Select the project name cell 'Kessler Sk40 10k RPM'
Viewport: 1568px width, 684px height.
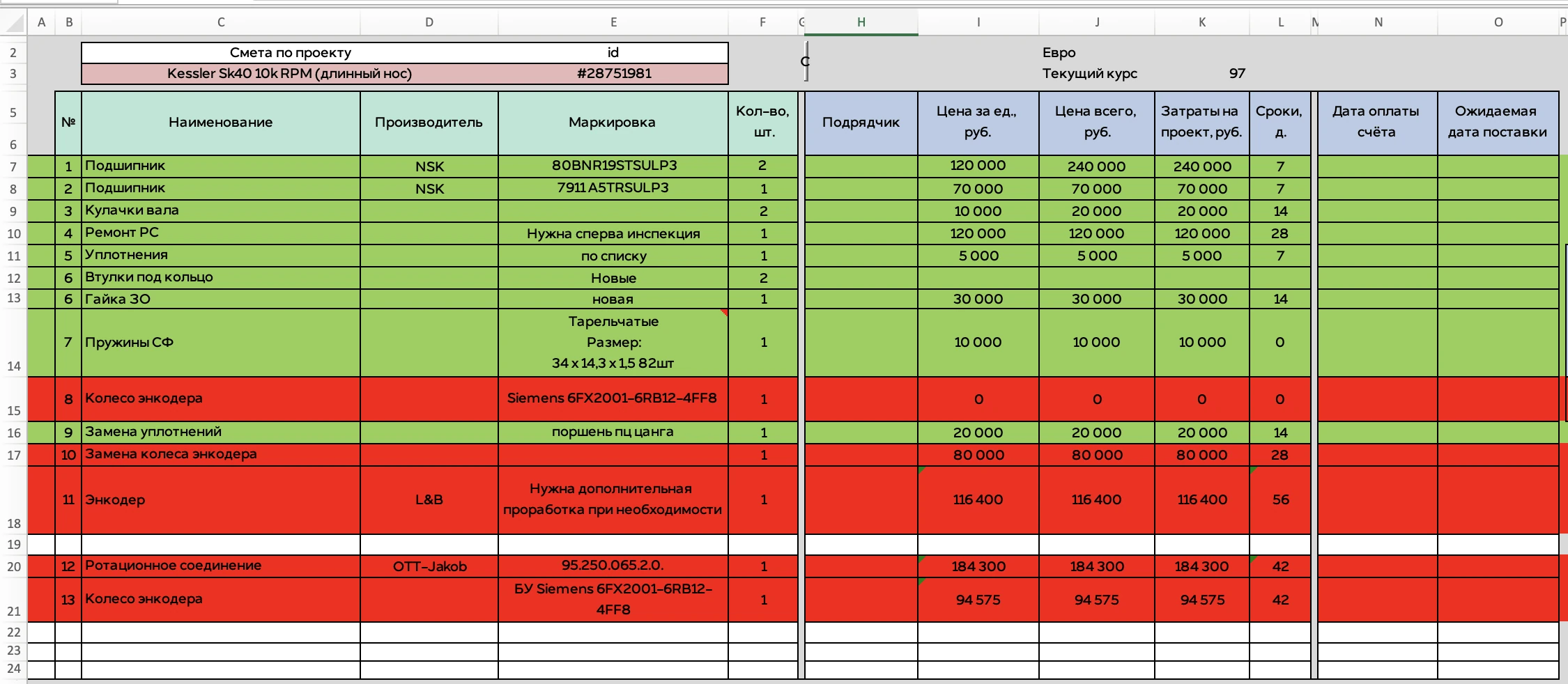coord(290,74)
